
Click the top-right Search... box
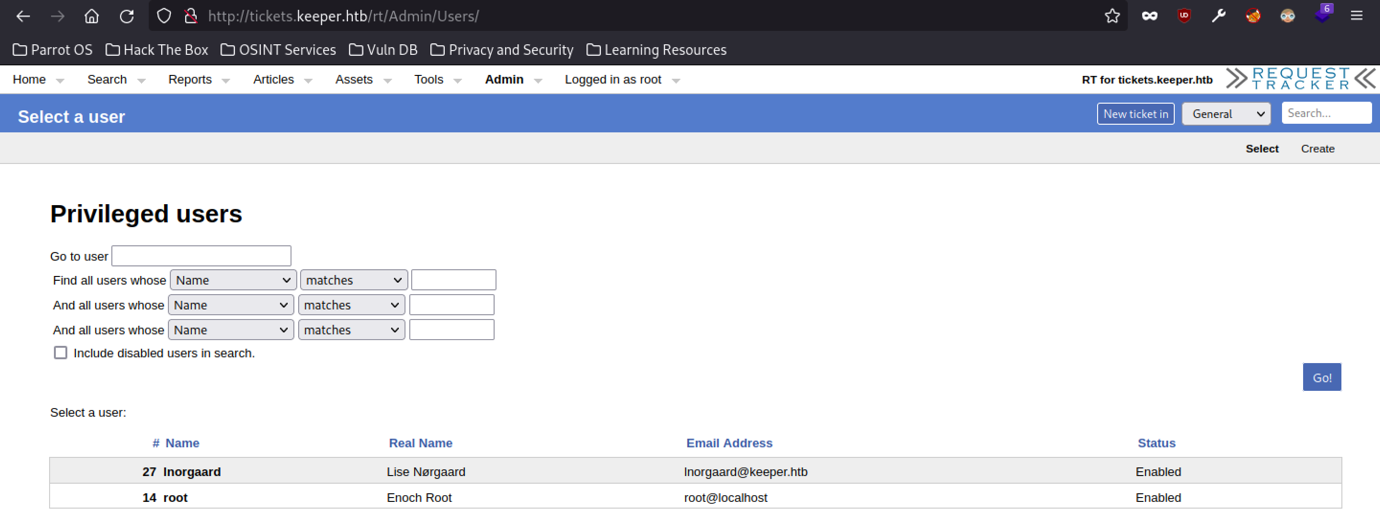1326,113
